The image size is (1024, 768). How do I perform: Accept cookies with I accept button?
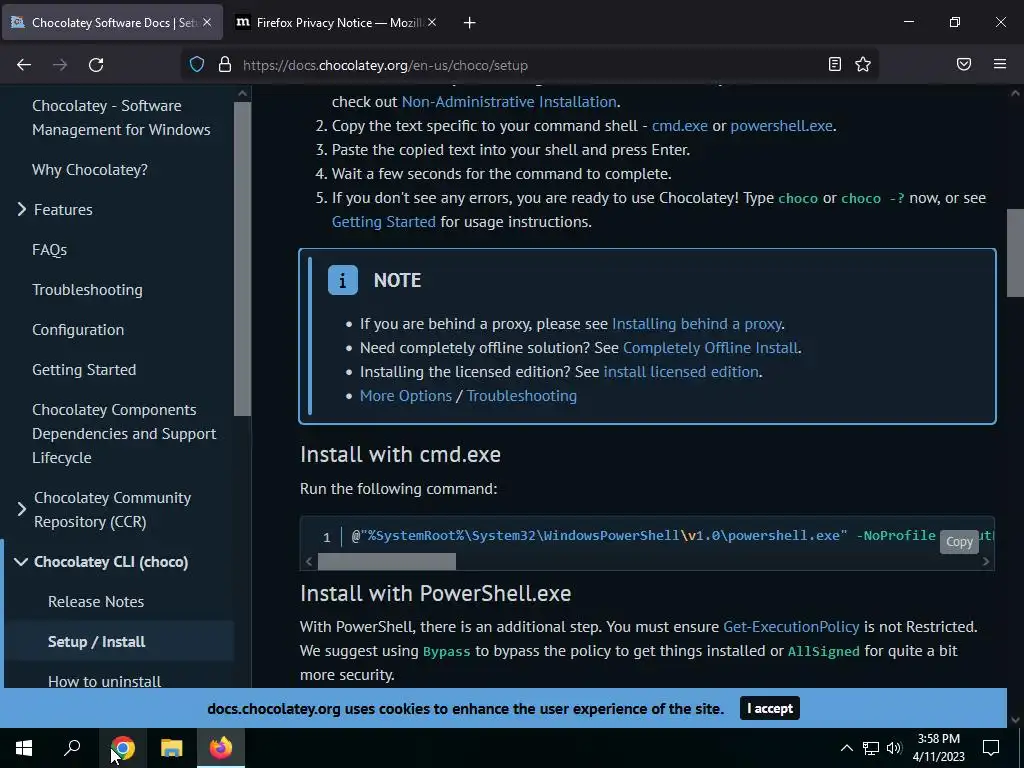coord(769,709)
